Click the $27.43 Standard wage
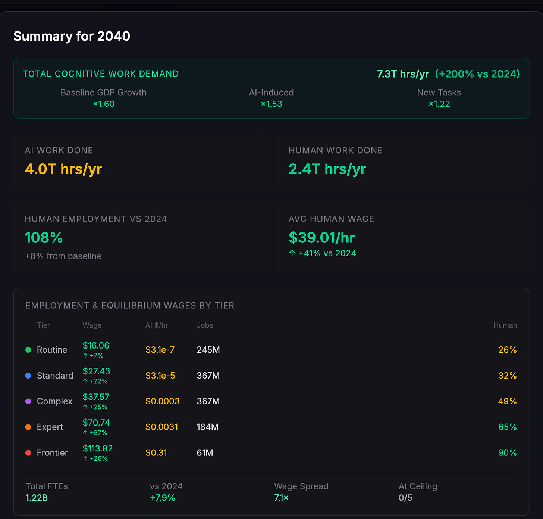The image size is (543, 519). [96, 371]
